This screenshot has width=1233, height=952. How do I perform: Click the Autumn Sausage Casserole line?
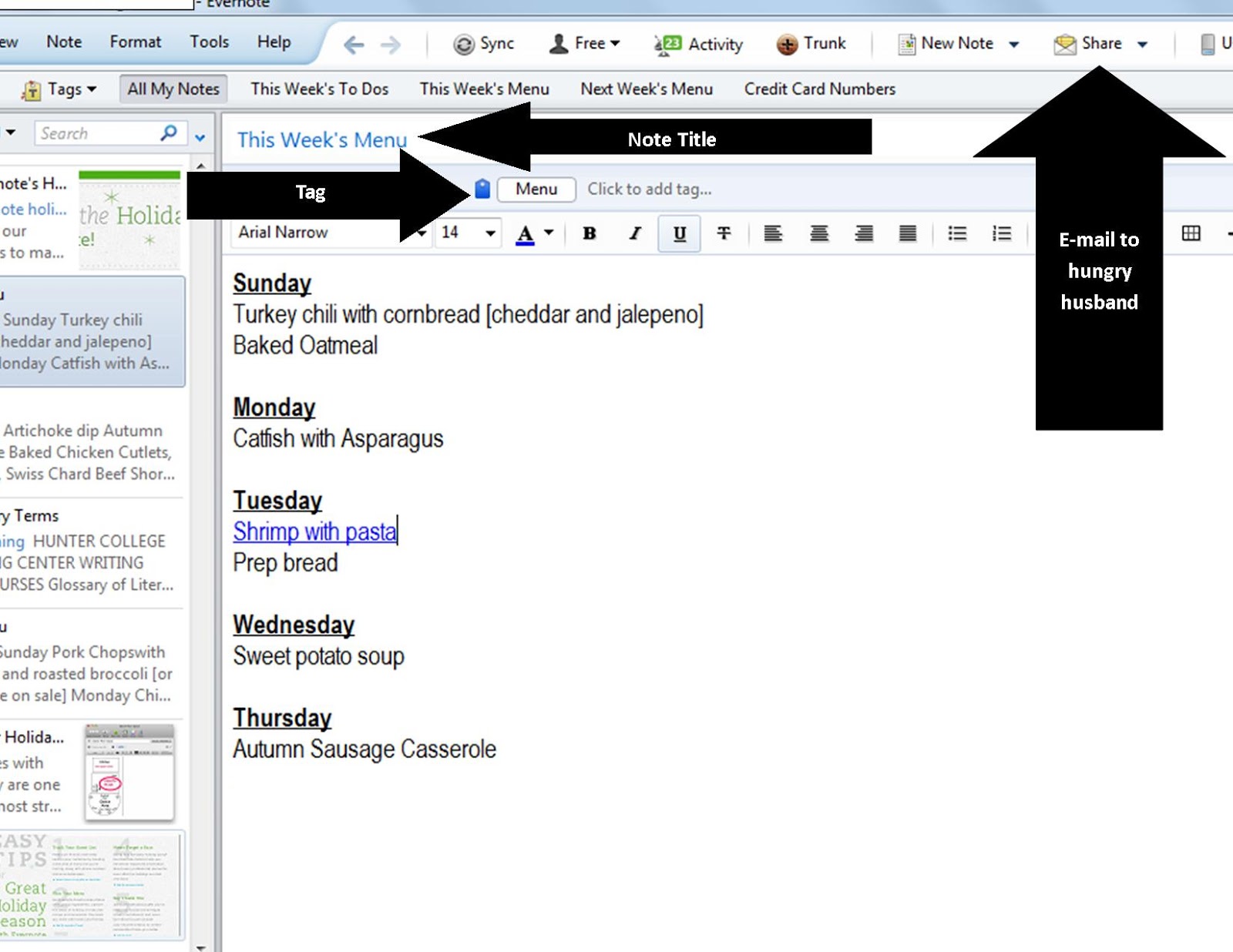pyautogui.click(x=365, y=749)
